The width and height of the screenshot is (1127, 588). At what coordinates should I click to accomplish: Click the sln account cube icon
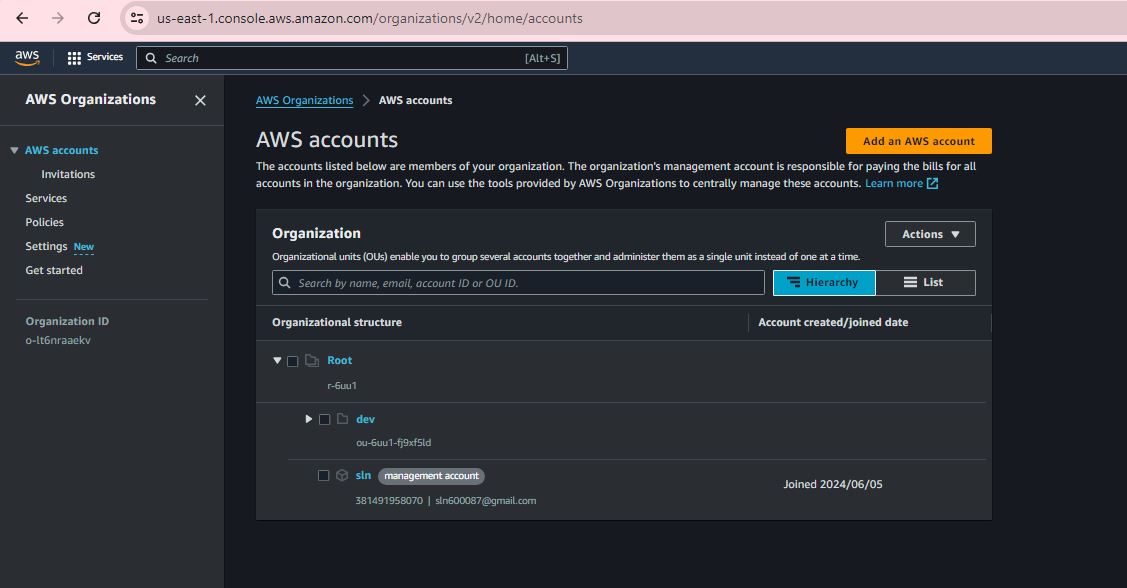coord(342,476)
